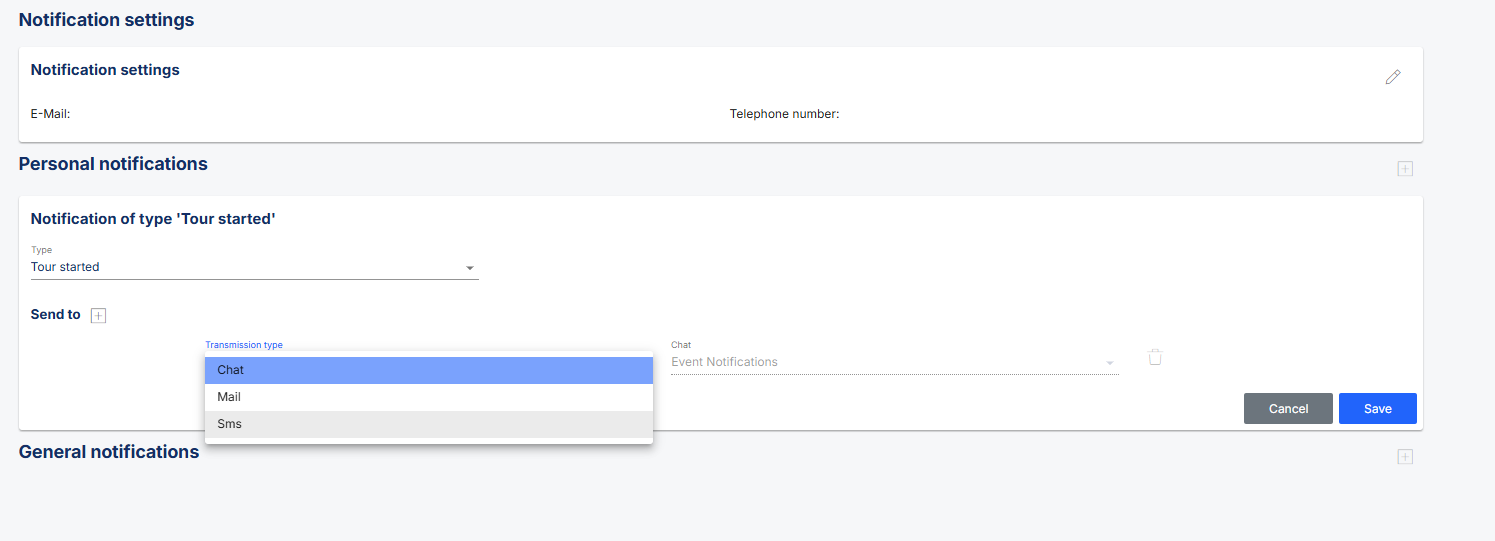1495x541 pixels.
Task: Click the Transmission type field label
Action: click(x=244, y=345)
